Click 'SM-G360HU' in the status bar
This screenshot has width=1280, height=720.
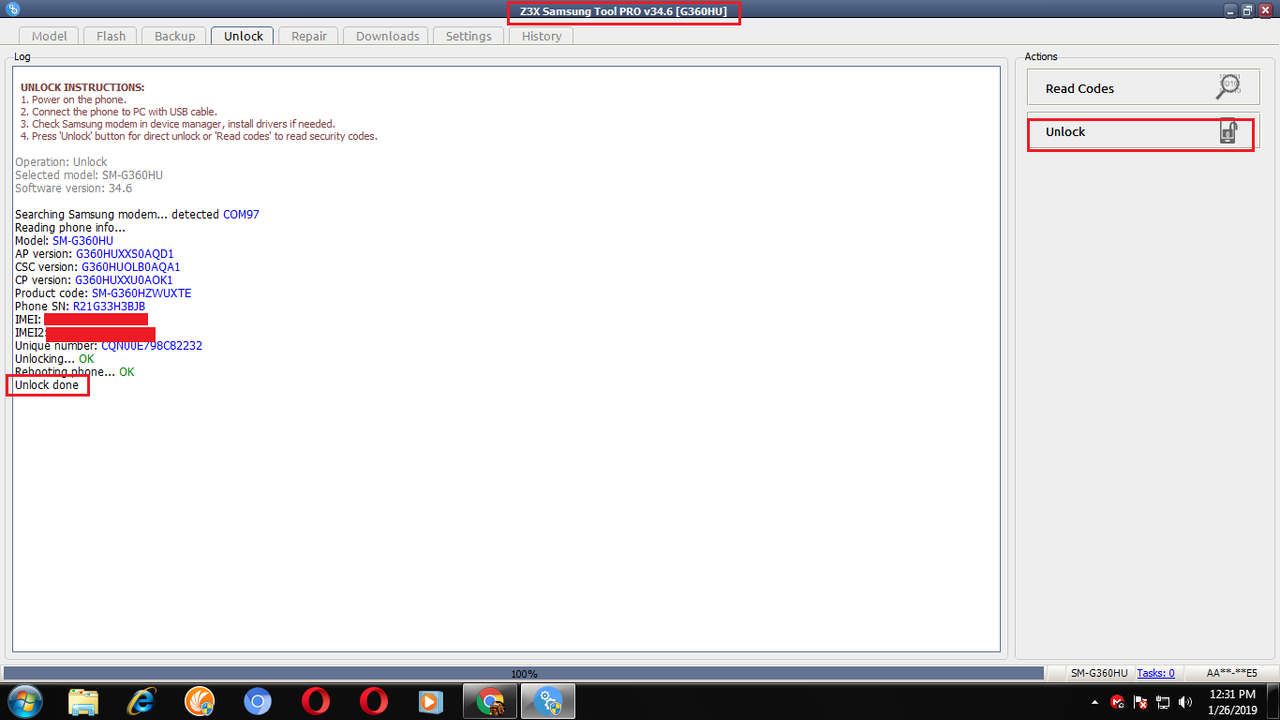point(1099,673)
